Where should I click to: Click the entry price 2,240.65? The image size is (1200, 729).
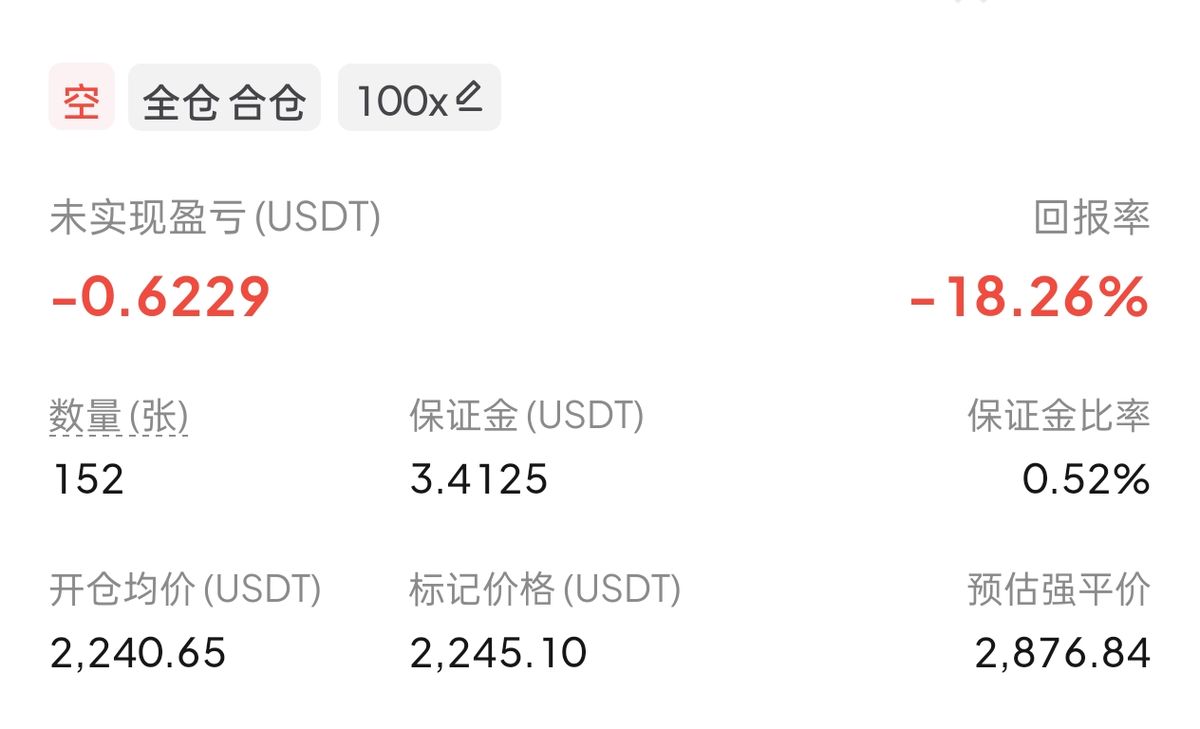point(138,654)
